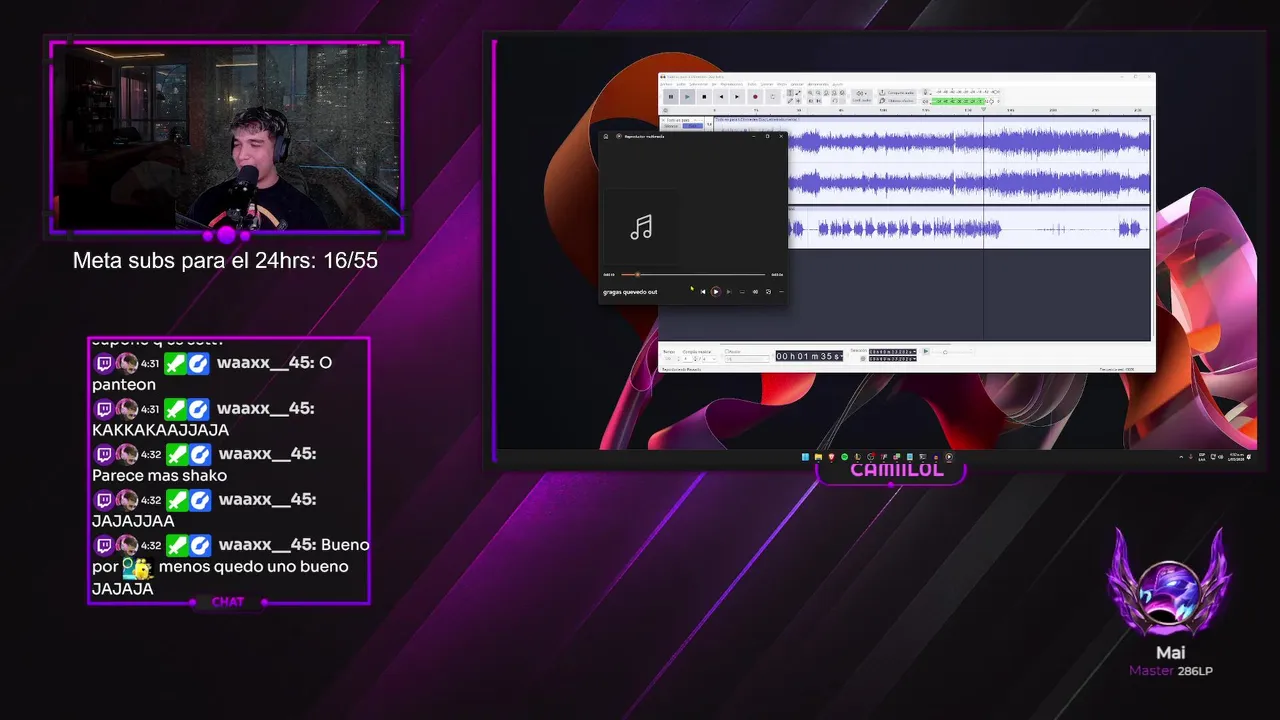The width and height of the screenshot is (1280, 720).
Task: Click Audacity's timeline options gear icon
Action: (x=665, y=110)
